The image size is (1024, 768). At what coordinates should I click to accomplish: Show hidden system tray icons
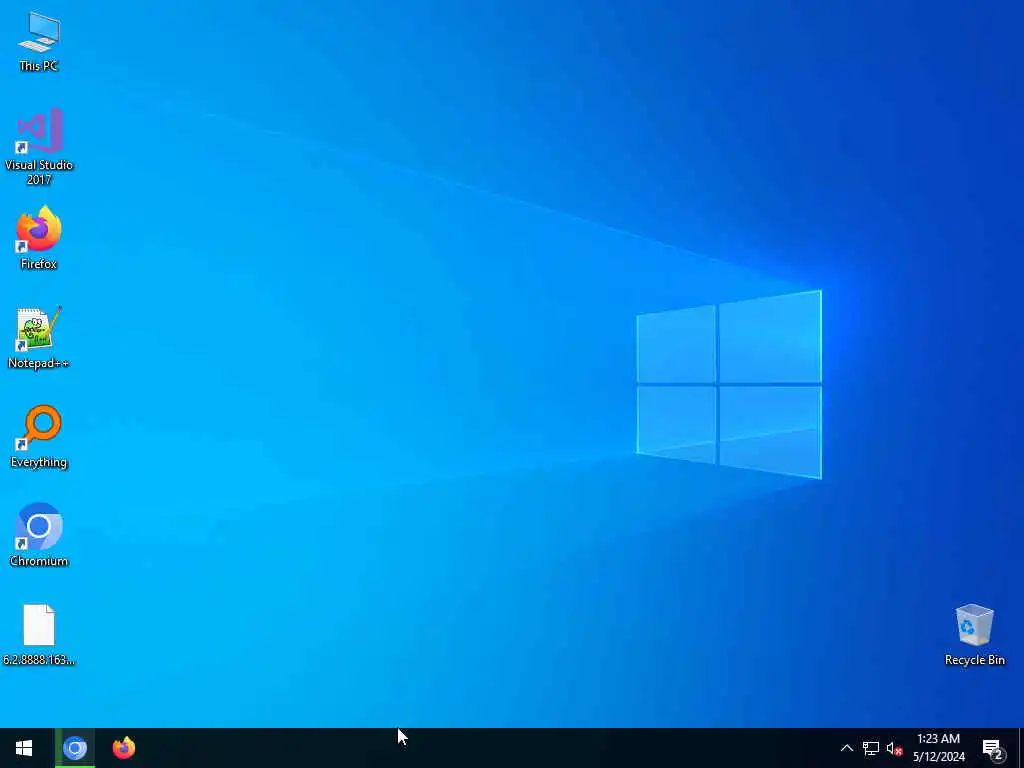[846, 748]
